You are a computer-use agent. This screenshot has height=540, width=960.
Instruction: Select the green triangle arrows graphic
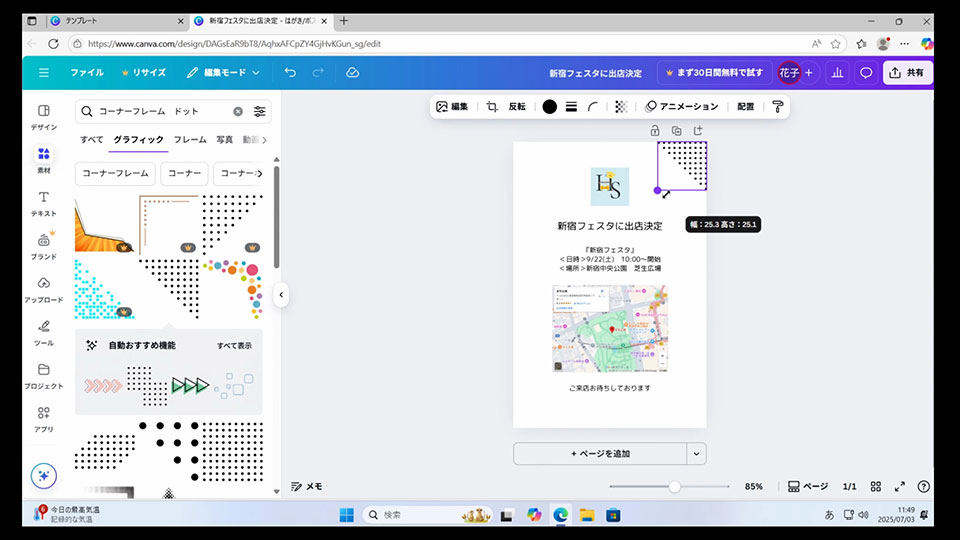pos(190,386)
